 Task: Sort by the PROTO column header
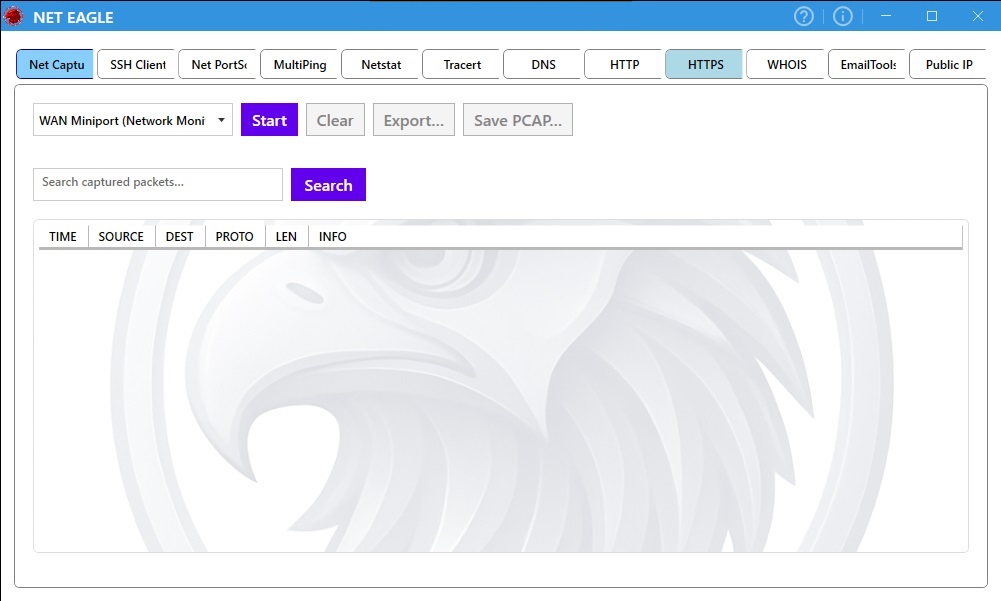tap(235, 236)
